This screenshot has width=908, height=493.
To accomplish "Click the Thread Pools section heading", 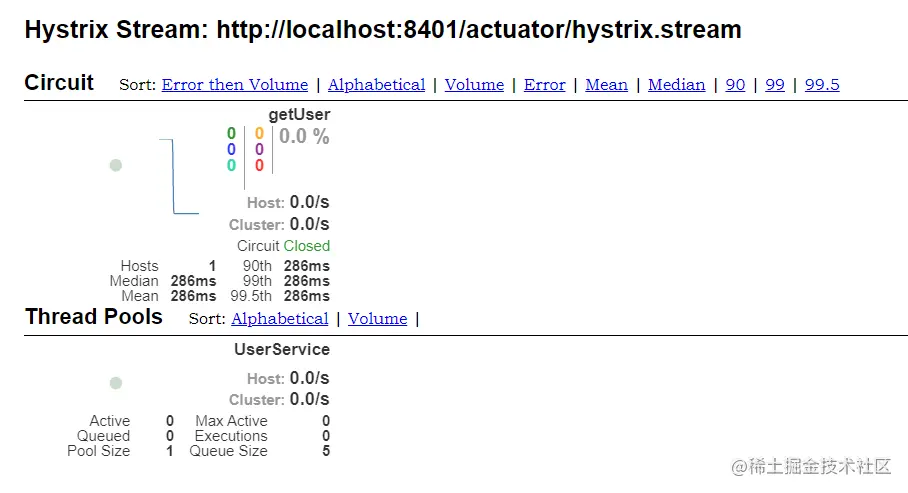I will click(x=94, y=317).
